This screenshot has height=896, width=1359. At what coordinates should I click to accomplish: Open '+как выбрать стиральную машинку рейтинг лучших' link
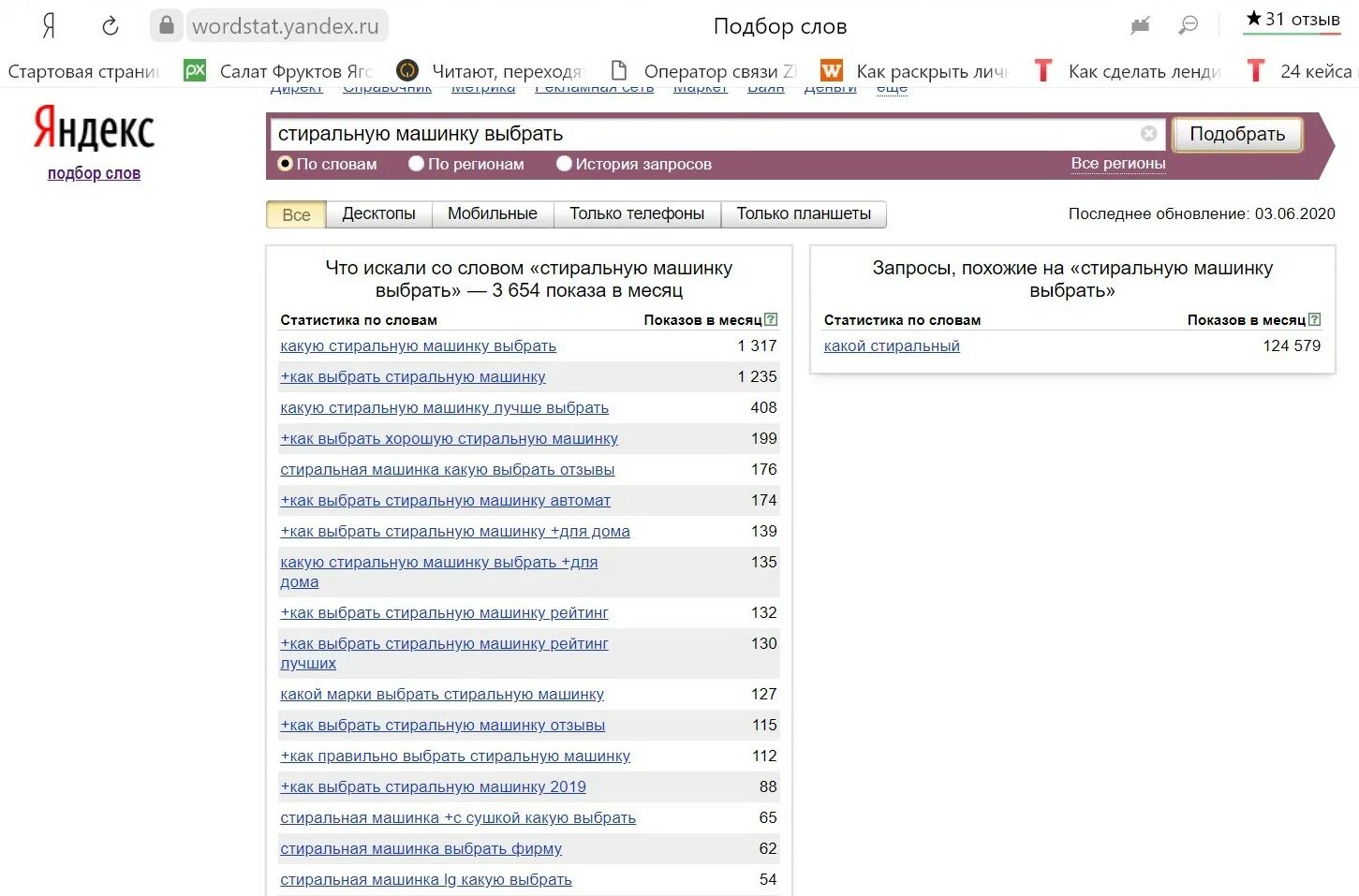pyautogui.click(x=444, y=653)
